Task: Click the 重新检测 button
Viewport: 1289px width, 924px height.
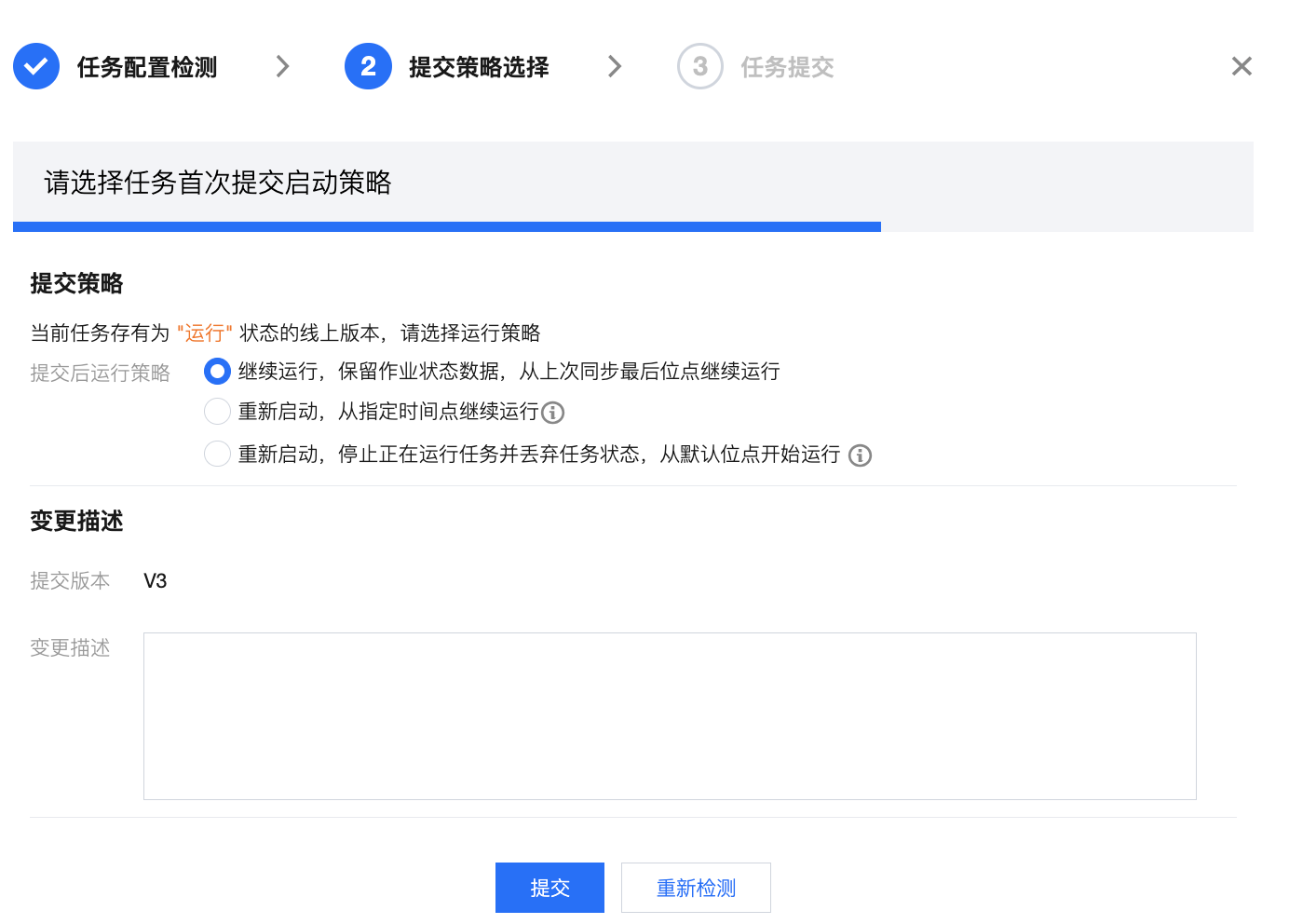Action: pyautogui.click(x=696, y=888)
